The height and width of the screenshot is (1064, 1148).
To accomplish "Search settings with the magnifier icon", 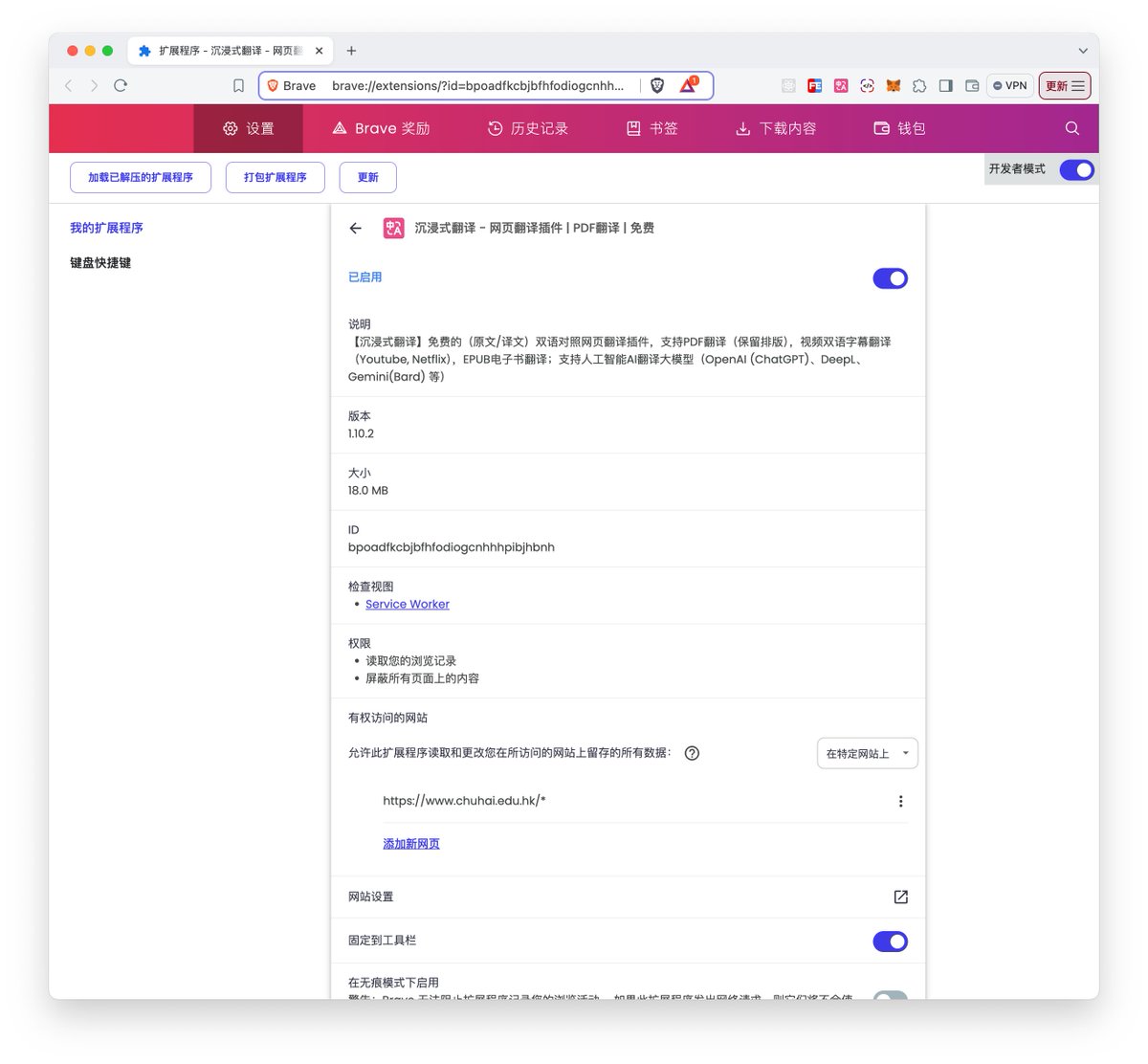I will pos(1072,128).
